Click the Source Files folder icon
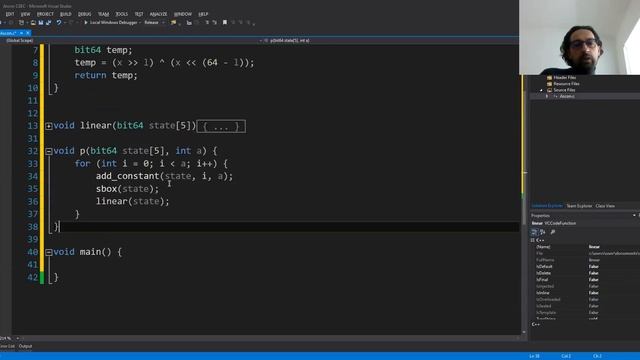The image size is (640, 360). (549, 90)
